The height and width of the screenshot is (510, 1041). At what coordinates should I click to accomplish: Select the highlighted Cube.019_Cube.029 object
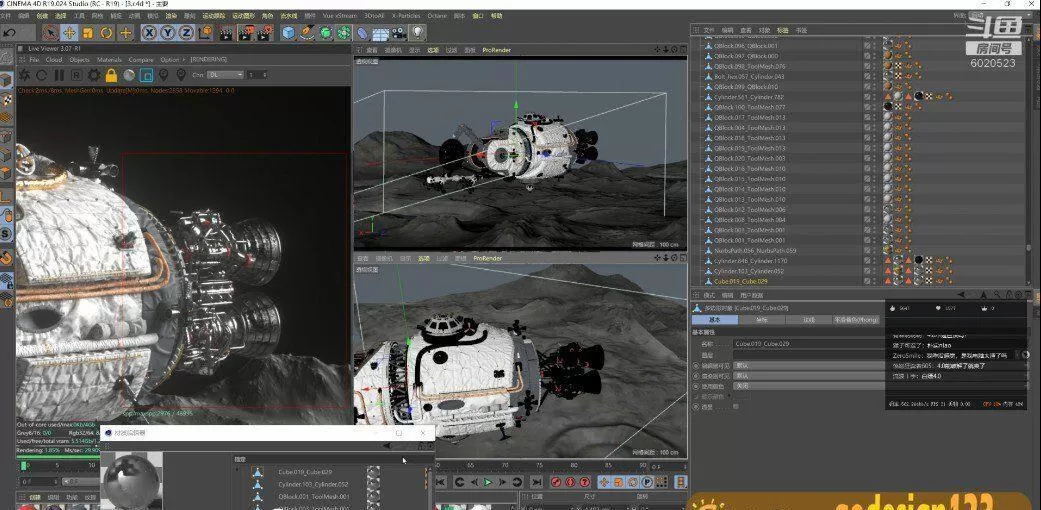pyautogui.click(x=740, y=281)
